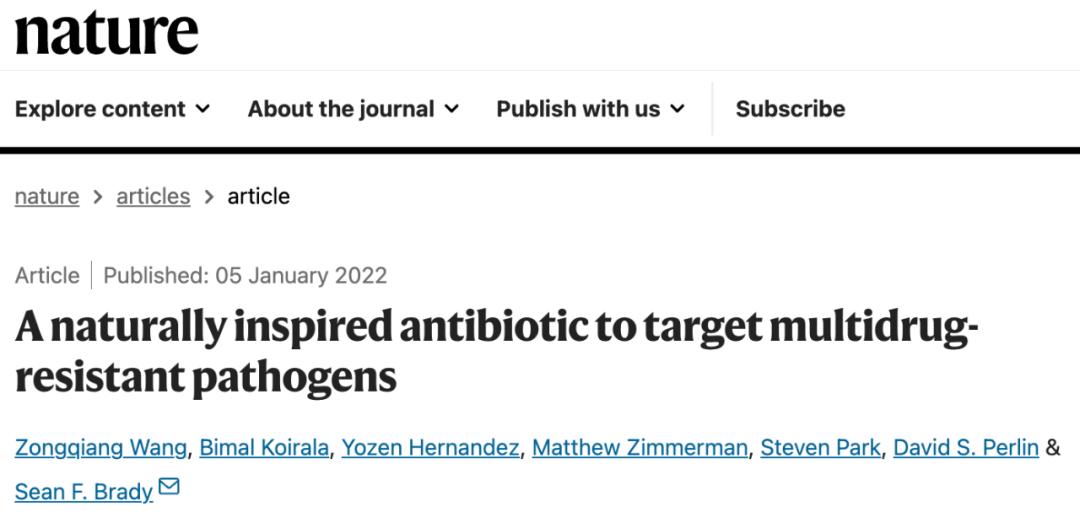This screenshot has width=1080, height=518.
Task: Open author Matthew Zimmerman's profile
Action: pyautogui.click(x=640, y=448)
